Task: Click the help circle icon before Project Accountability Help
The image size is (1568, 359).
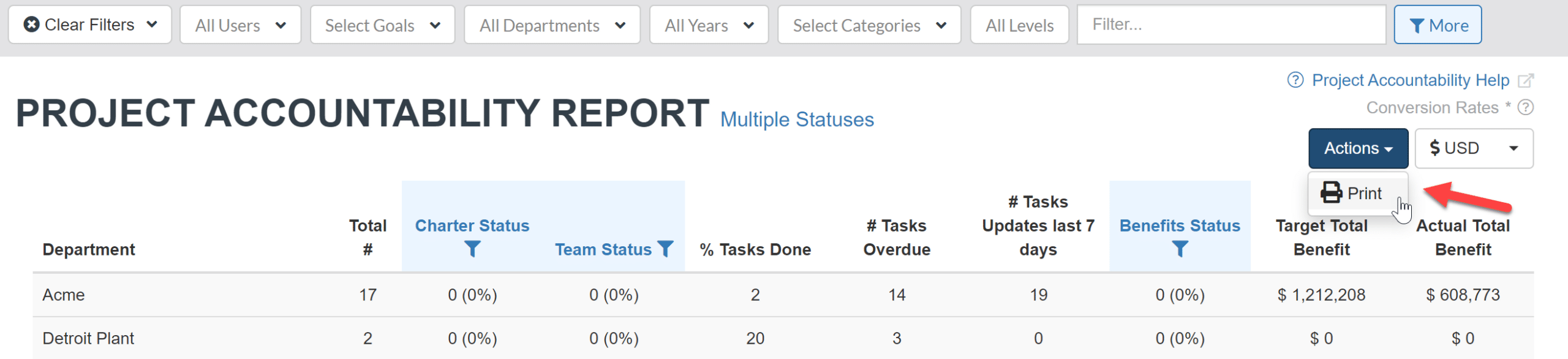Action: click(1295, 80)
